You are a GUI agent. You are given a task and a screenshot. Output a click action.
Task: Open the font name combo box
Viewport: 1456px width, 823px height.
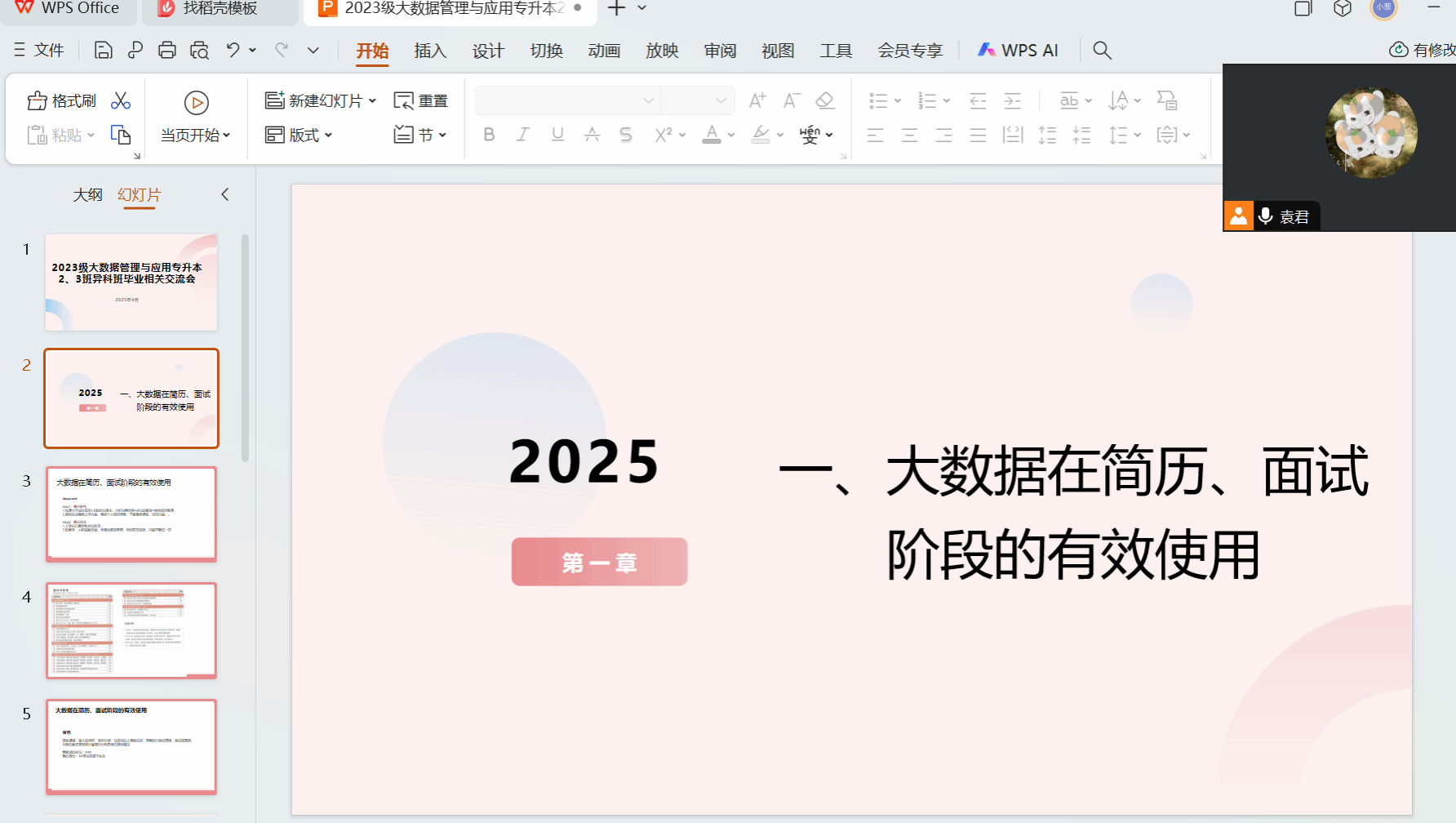[x=566, y=100]
